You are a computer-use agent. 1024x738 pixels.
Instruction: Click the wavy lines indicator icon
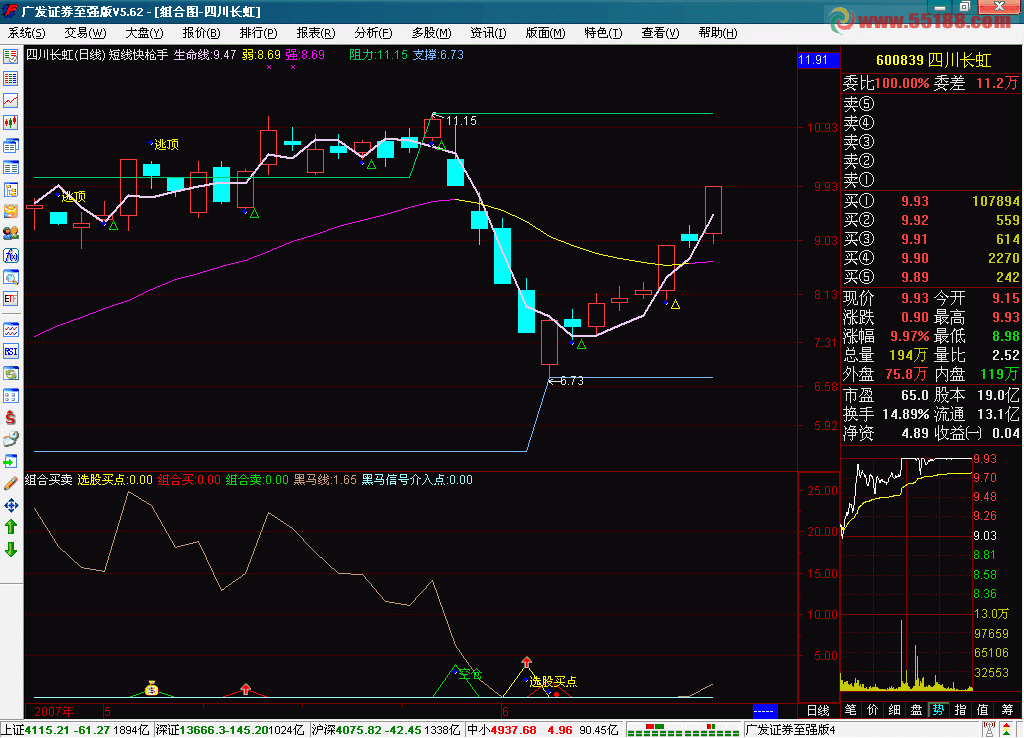pyautogui.click(x=10, y=329)
